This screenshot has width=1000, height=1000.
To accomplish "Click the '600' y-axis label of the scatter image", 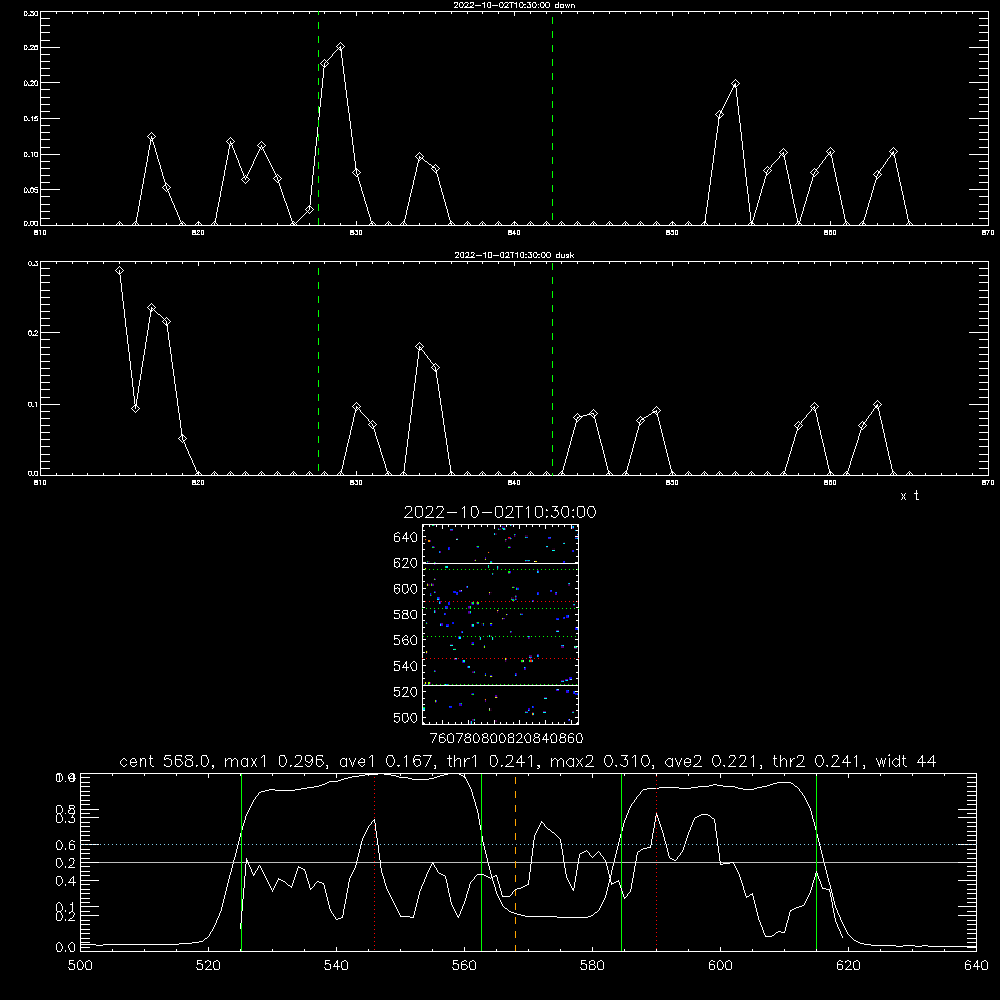I will [x=406, y=589].
